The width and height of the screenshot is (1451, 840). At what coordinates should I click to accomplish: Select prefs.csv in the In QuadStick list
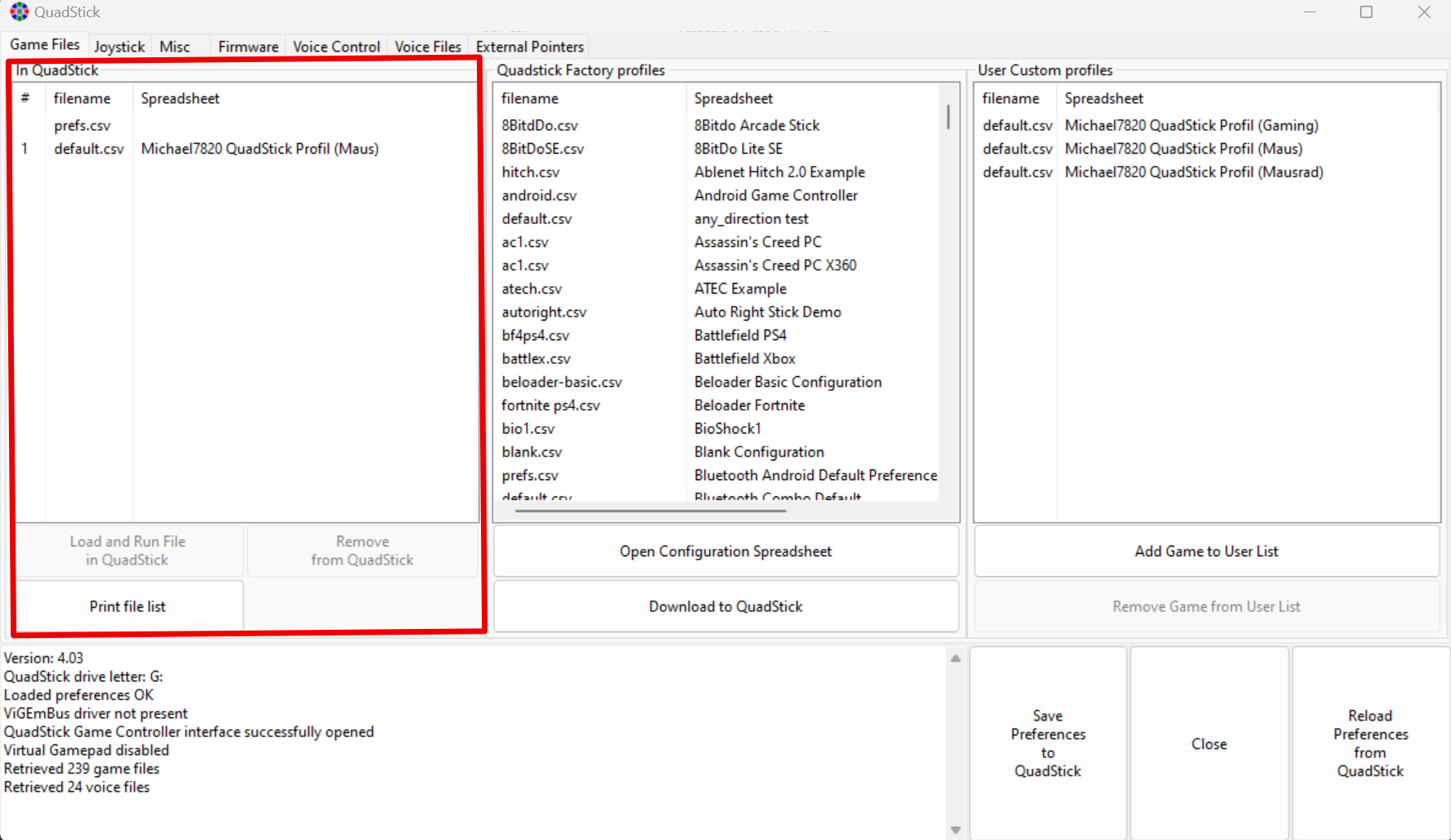point(82,125)
